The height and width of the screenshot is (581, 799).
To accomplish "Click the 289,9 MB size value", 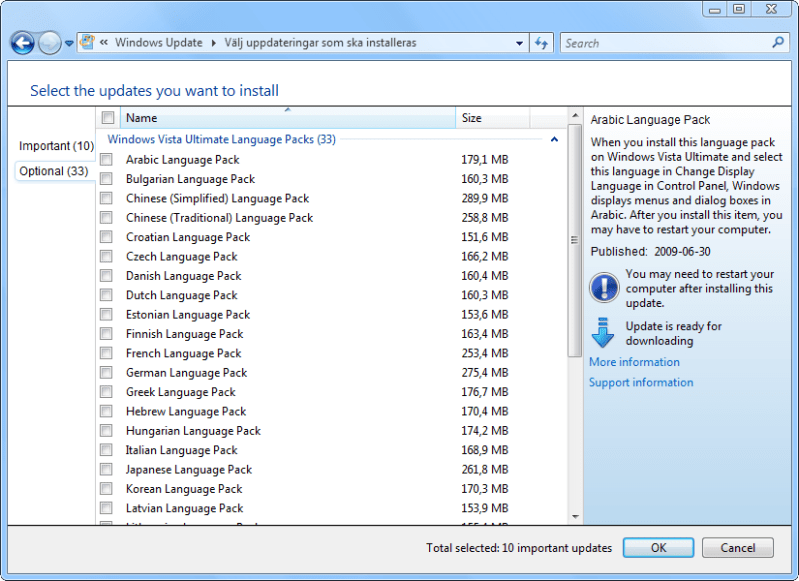I will tap(485, 198).
